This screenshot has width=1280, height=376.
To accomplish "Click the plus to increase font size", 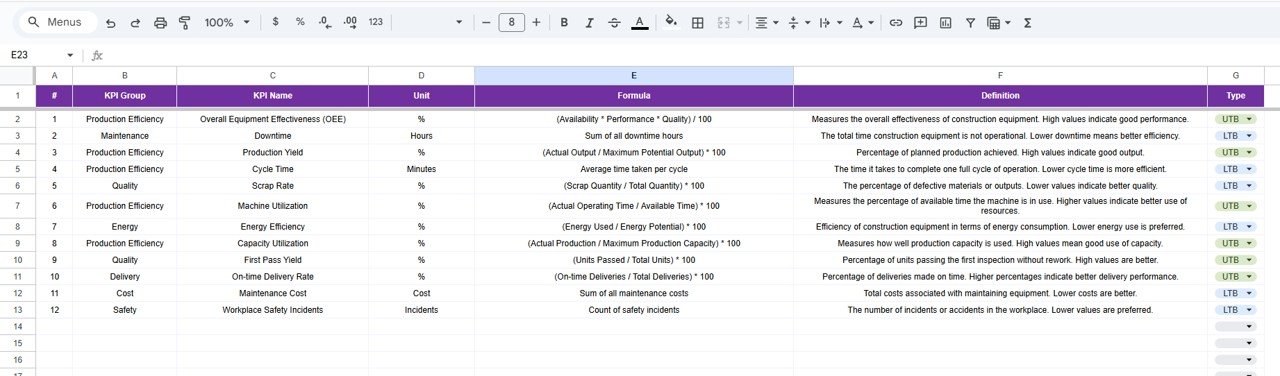I will coord(537,22).
